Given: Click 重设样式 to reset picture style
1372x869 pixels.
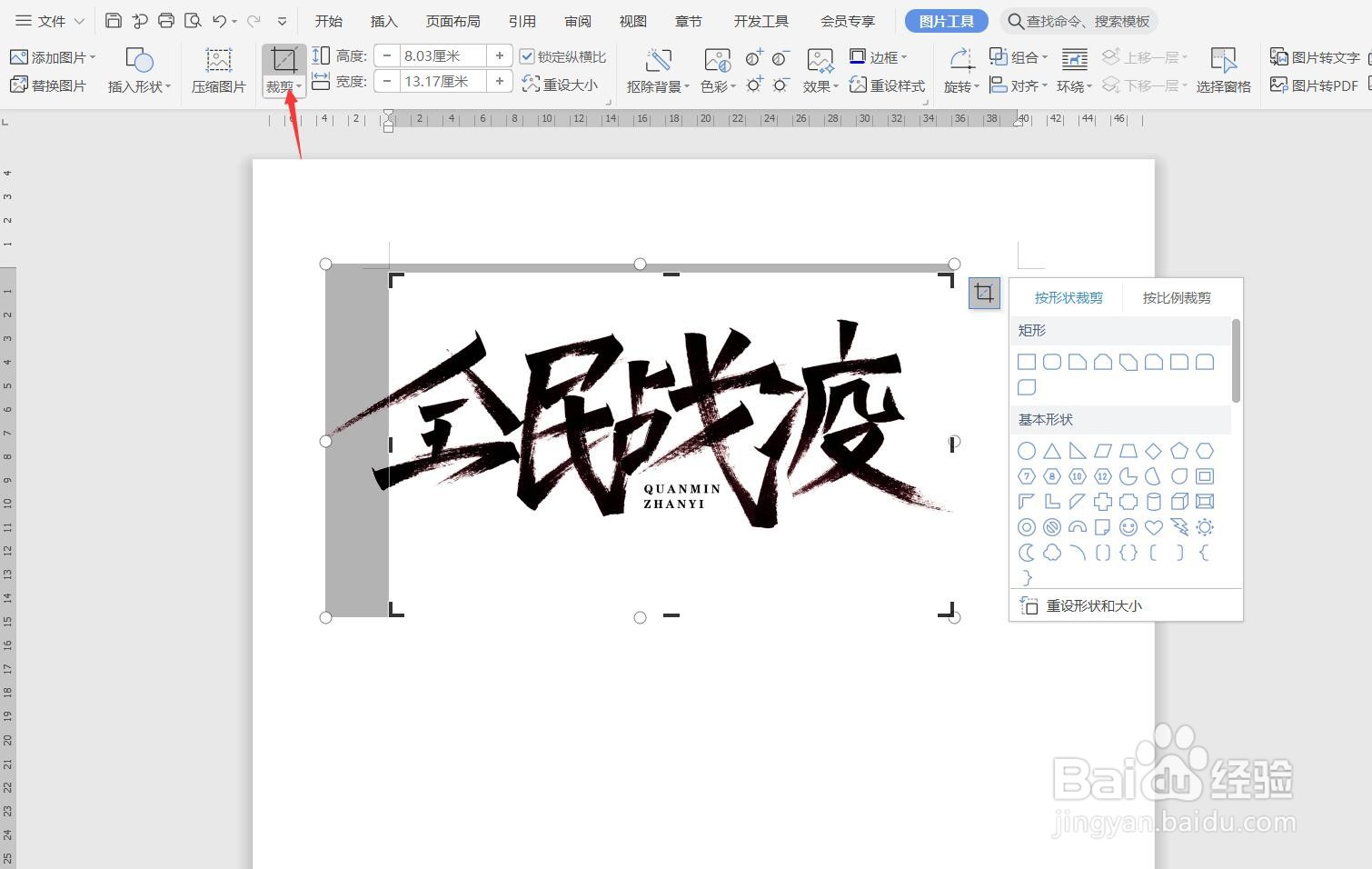Looking at the screenshot, I should 888,85.
